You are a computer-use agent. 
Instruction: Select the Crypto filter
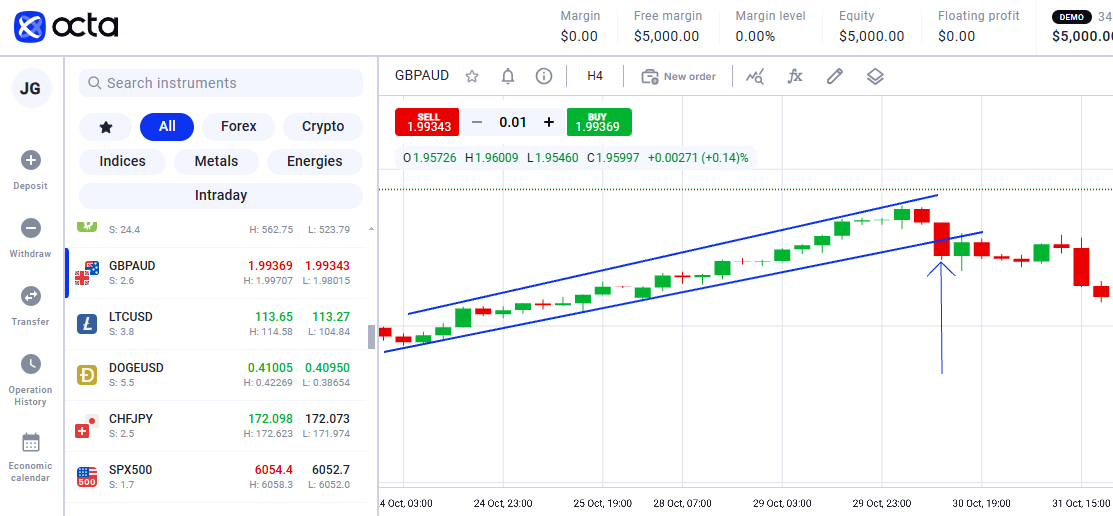[x=323, y=126]
